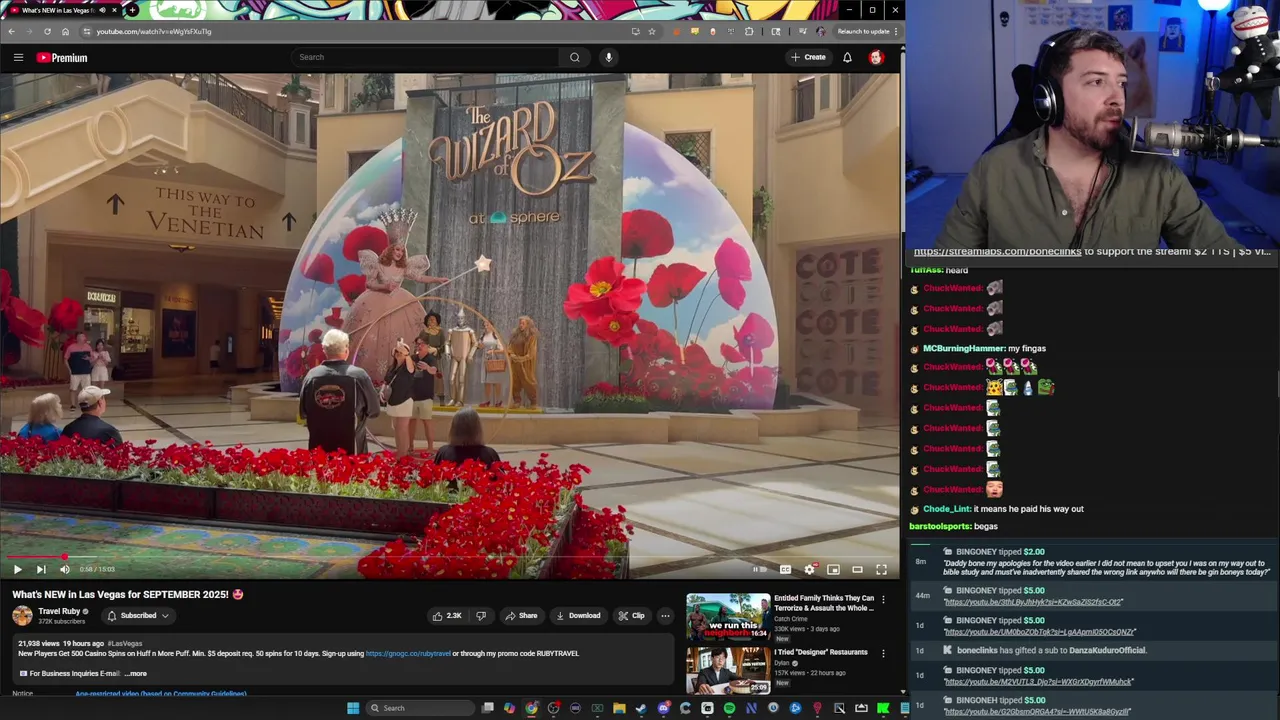The width and height of the screenshot is (1280, 720).
Task: Open a new browser tab
Action: [132, 10]
